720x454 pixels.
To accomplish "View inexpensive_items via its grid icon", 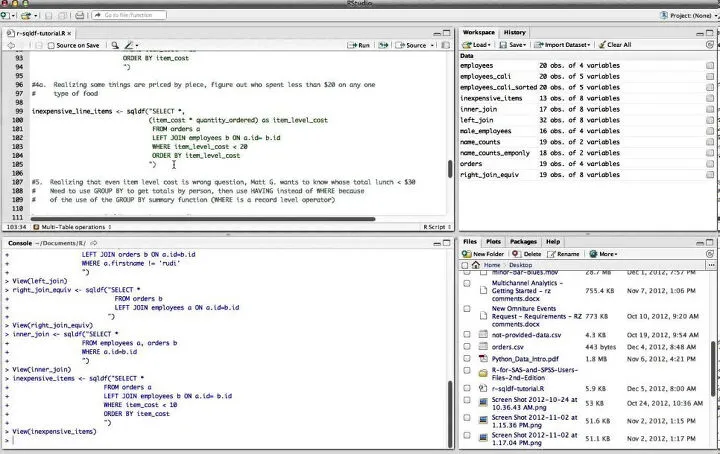I will point(710,98).
